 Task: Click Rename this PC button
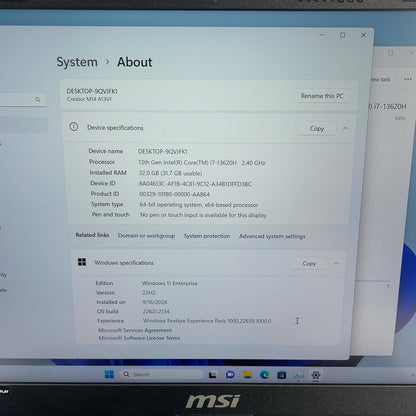pyautogui.click(x=322, y=96)
